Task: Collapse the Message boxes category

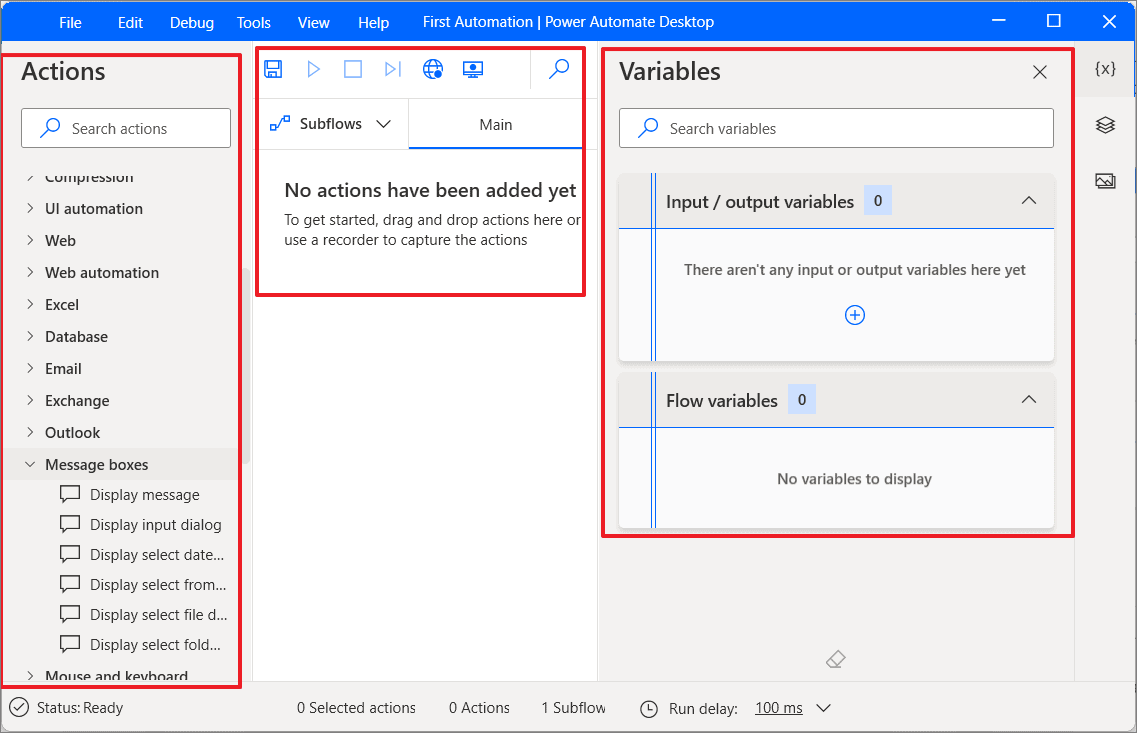Action: [x=30, y=464]
